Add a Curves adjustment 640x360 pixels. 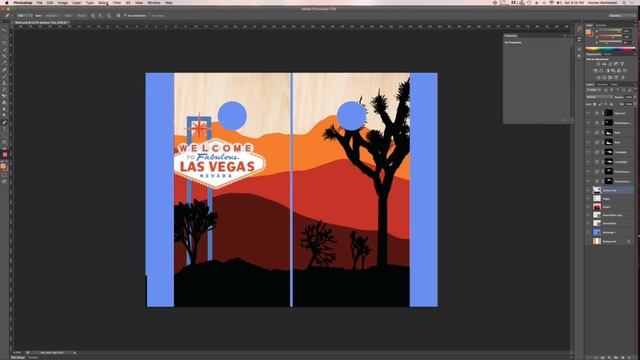coord(610,64)
